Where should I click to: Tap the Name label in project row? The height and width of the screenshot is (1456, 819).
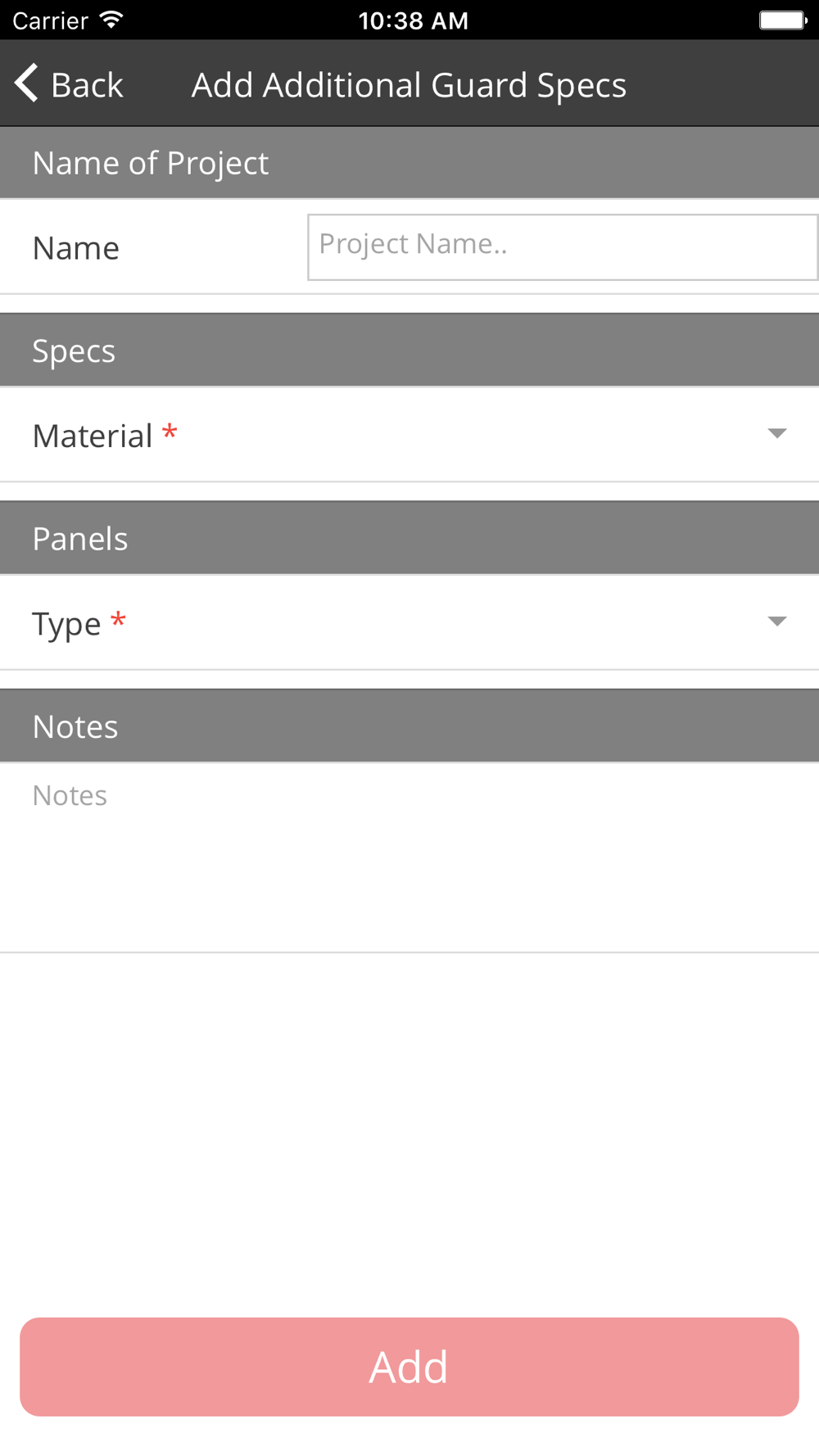76,248
